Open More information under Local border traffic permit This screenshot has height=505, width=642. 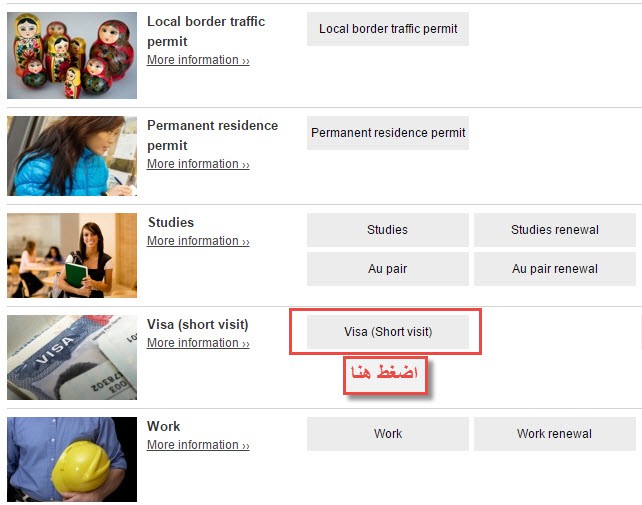coord(198,60)
